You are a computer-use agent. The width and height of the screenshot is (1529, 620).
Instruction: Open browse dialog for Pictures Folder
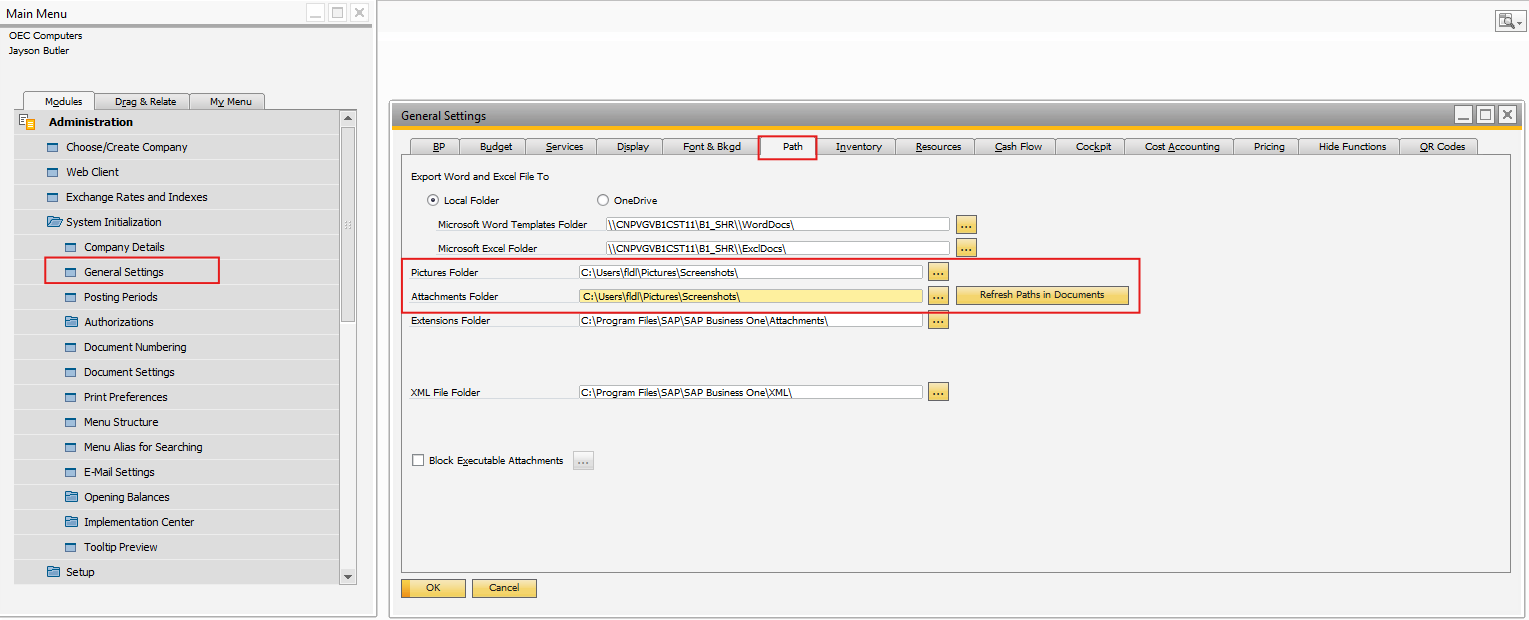coord(938,272)
